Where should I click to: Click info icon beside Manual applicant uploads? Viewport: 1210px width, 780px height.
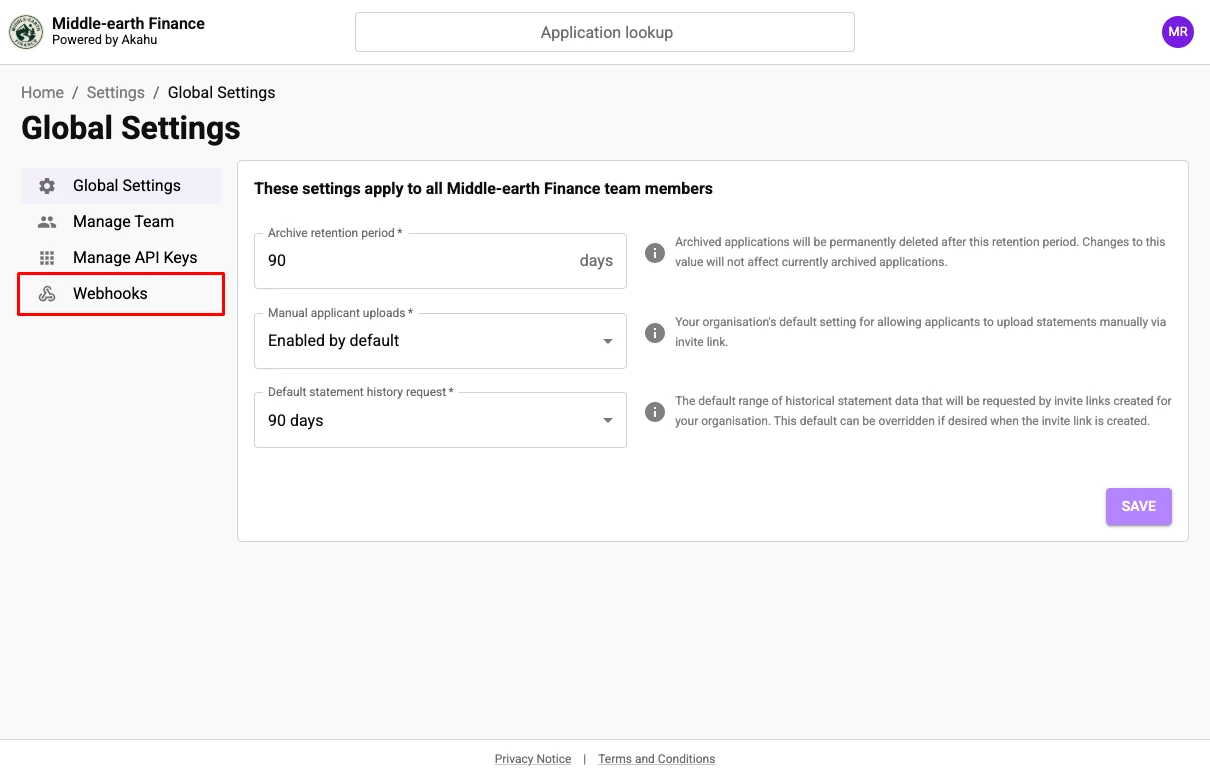(x=655, y=333)
